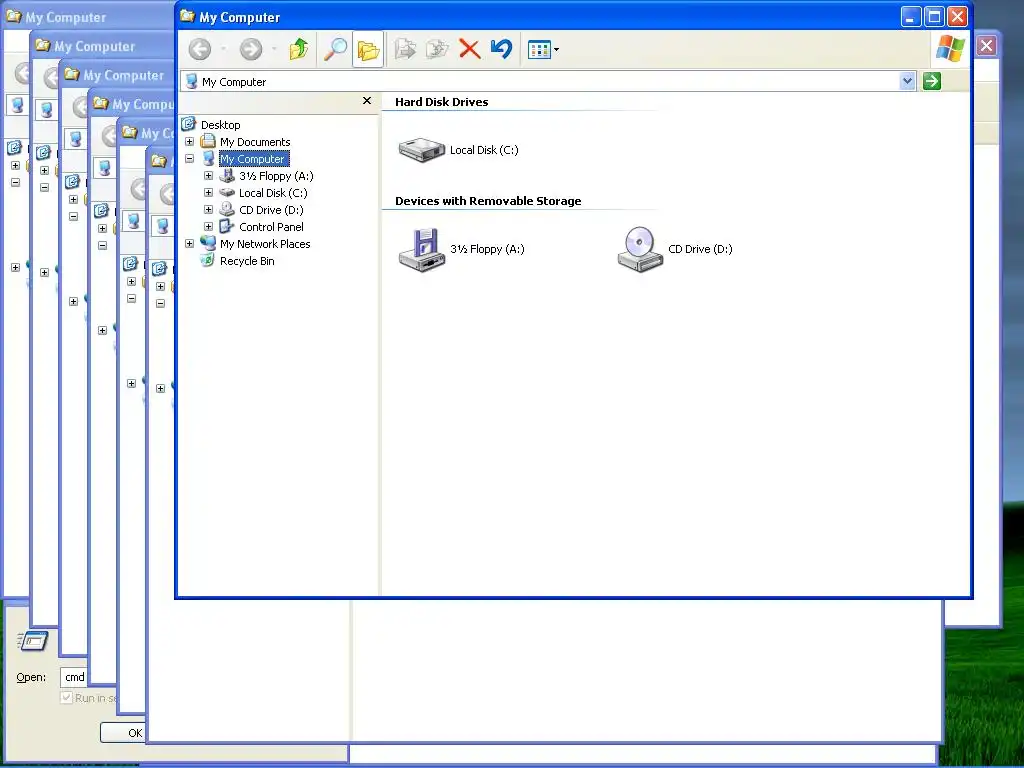Image resolution: width=1024 pixels, height=768 pixels.
Task: Expand the My Network Places tree node
Action: click(x=189, y=244)
